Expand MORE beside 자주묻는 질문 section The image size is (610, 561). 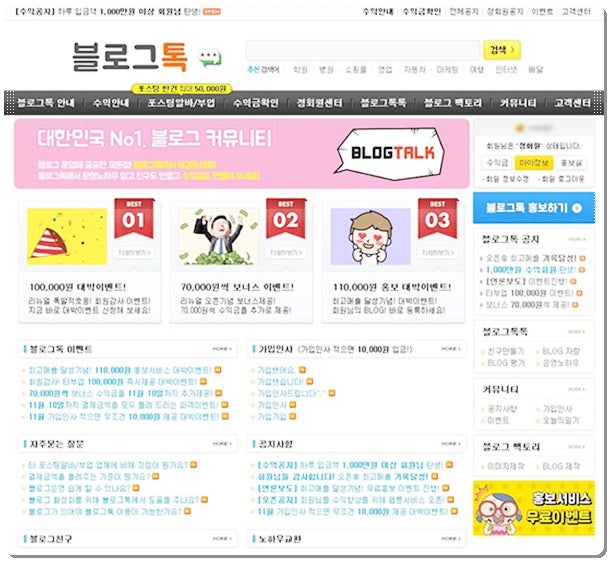point(222,444)
